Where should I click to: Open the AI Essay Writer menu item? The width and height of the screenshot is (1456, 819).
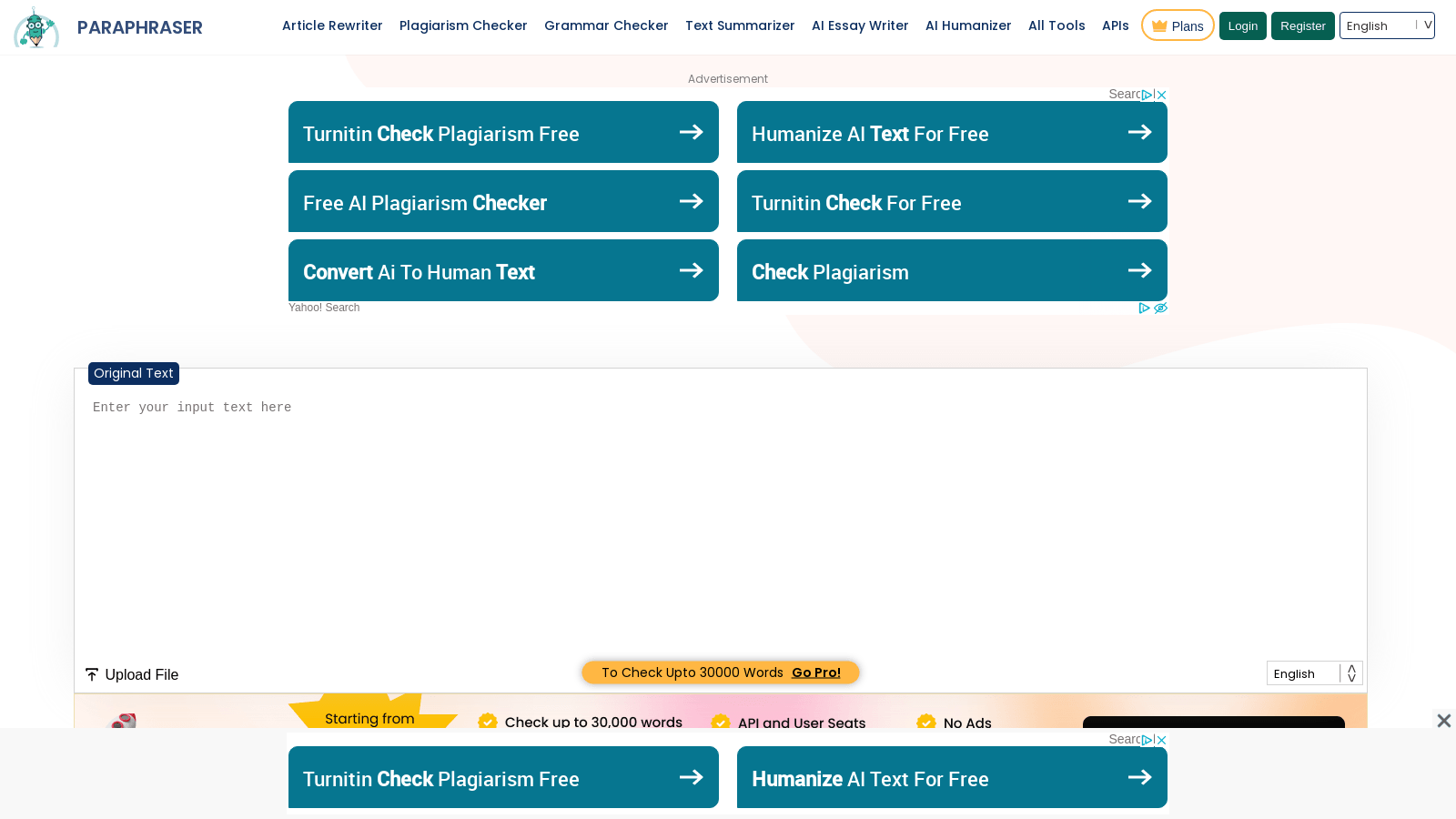click(860, 25)
